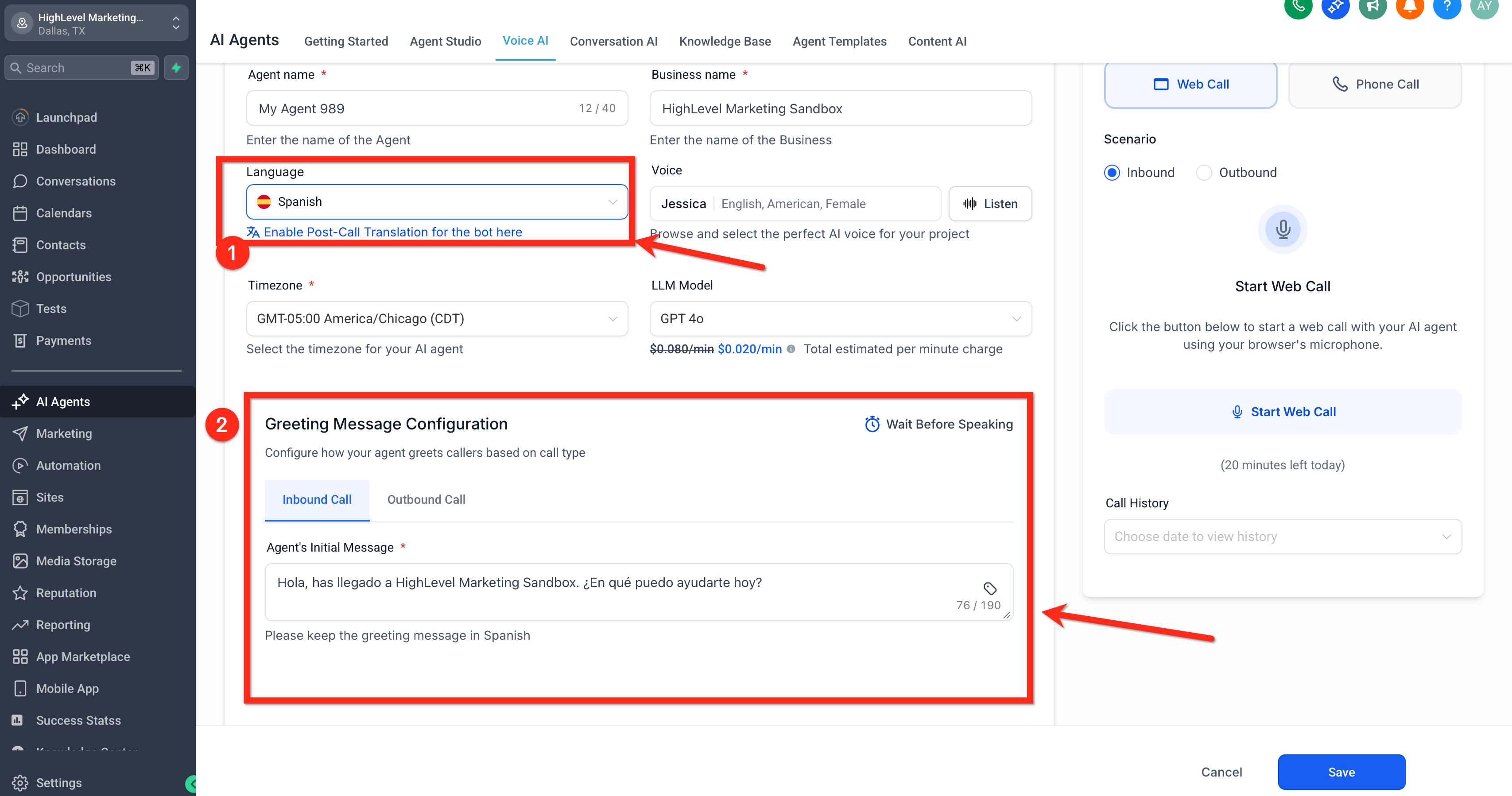Open the Language dropdown showing Spanish
1512x796 pixels.
coord(437,202)
